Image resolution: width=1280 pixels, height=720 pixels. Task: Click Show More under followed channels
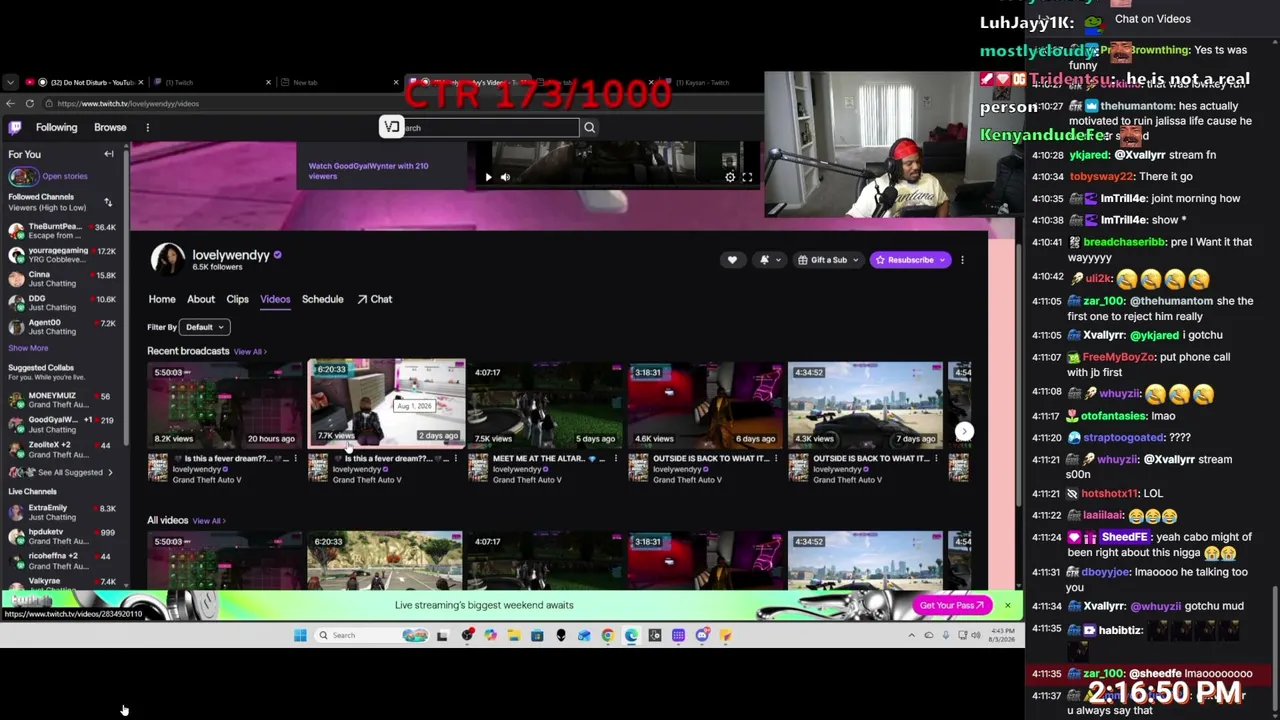[x=28, y=348]
